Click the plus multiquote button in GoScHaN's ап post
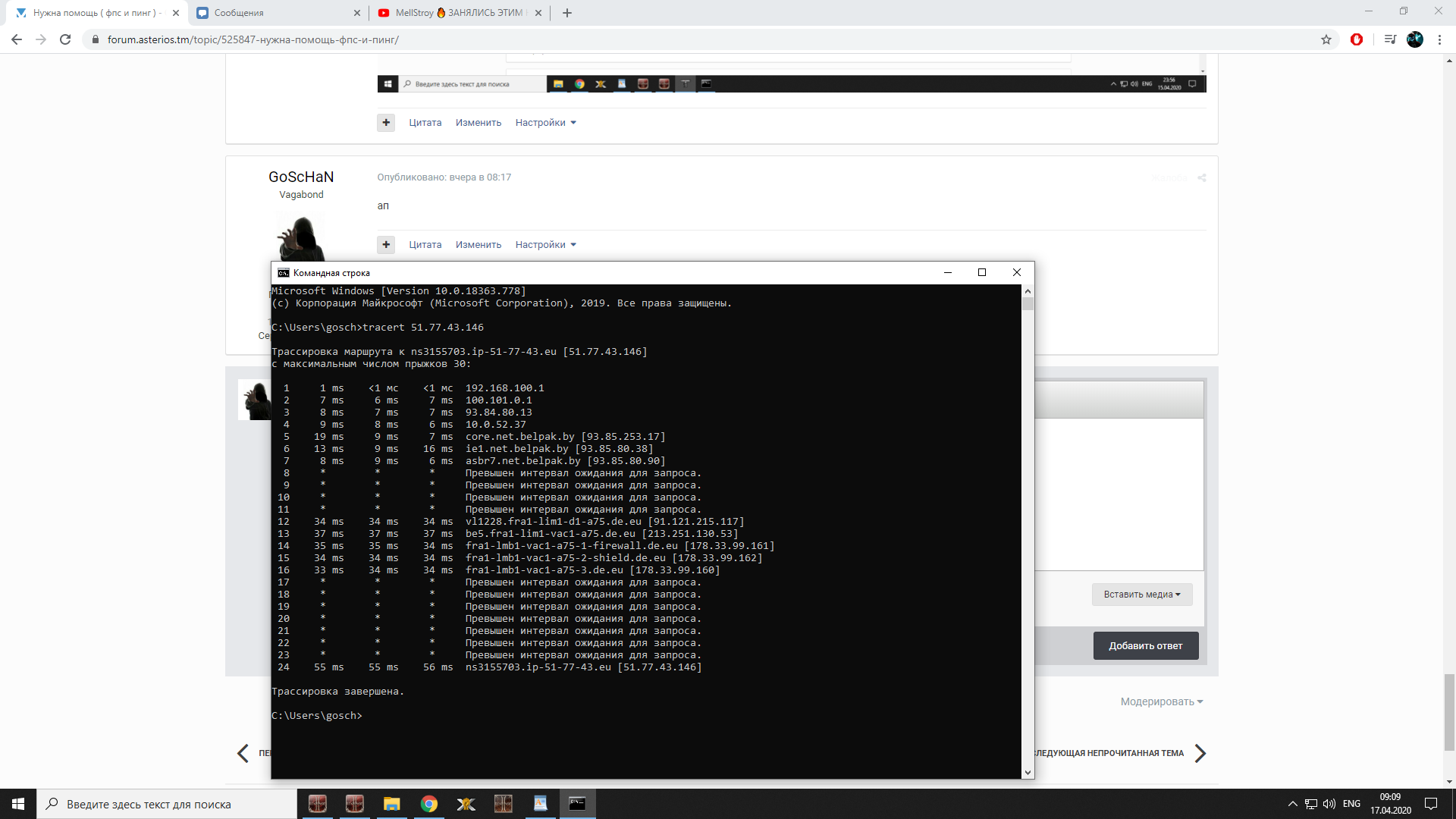Image resolution: width=1456 pixels, height=819 pixels. click(386, 244)
